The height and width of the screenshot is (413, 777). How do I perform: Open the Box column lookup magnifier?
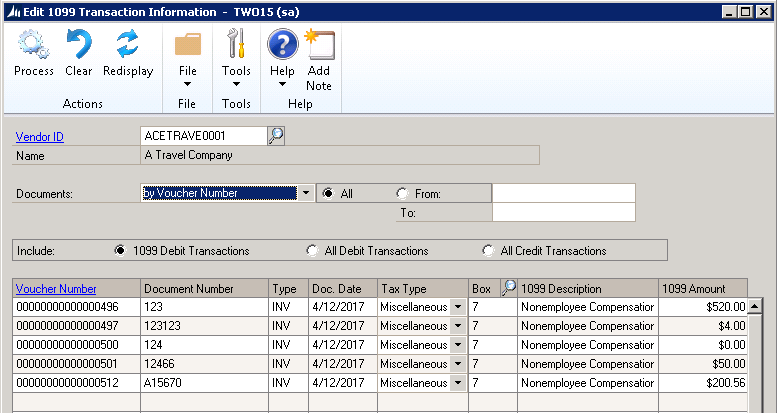pos(508,288)
